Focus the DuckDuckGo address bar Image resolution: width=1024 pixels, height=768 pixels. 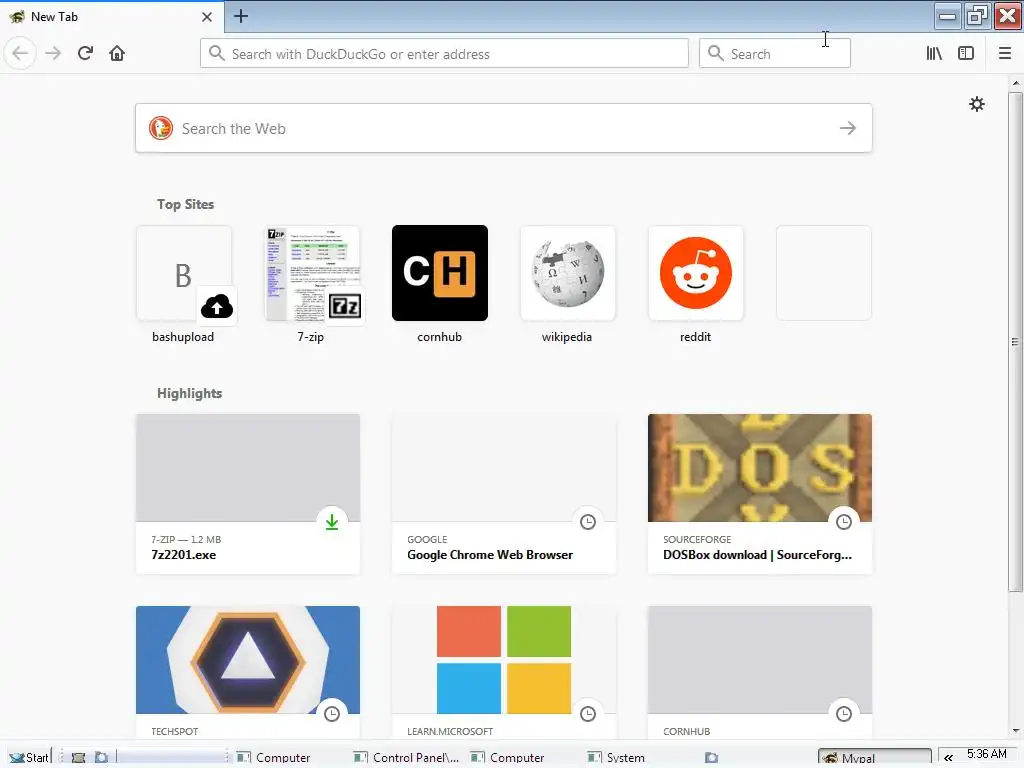tap(444, 54)
